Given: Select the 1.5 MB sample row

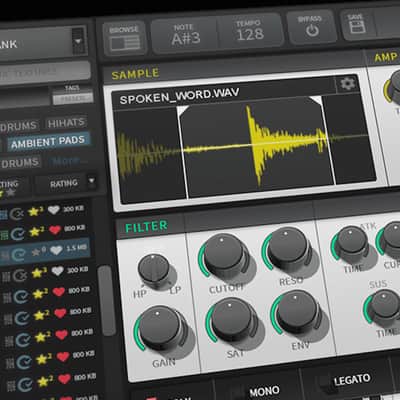Looking at the screenshot, I should tap(45, 252).
